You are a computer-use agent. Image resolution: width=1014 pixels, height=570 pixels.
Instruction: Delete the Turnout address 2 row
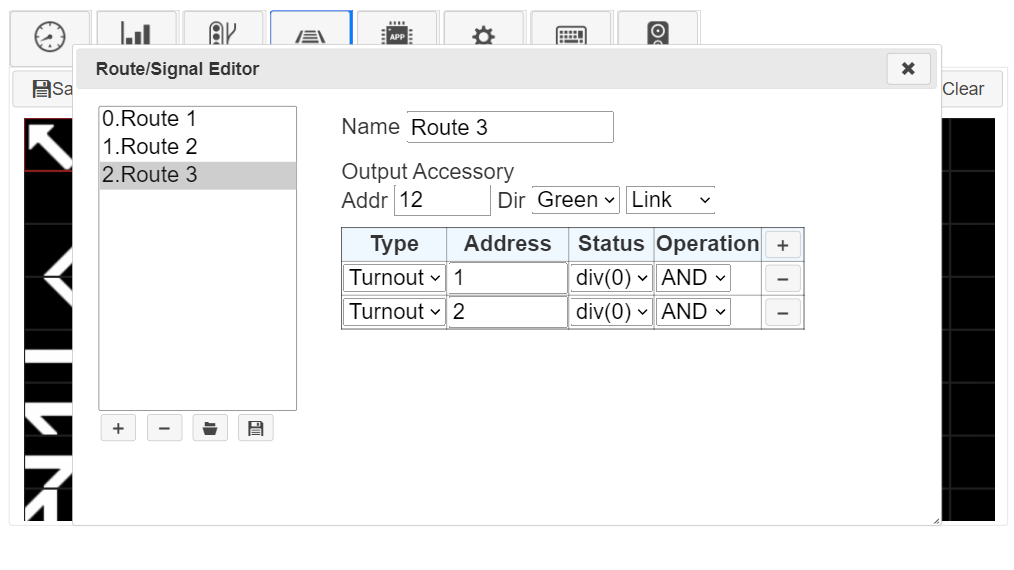click(x=782, y=313)
